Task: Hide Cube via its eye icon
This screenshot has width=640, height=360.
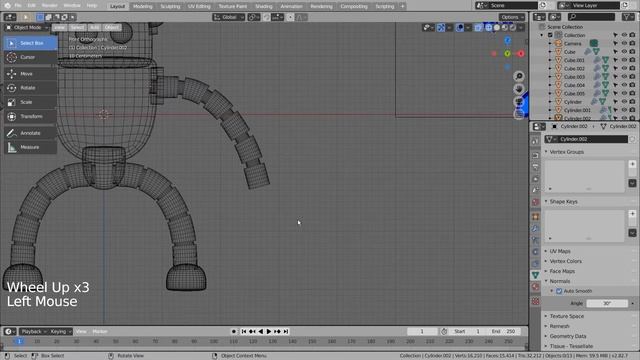Action: (x=624, y=52)
